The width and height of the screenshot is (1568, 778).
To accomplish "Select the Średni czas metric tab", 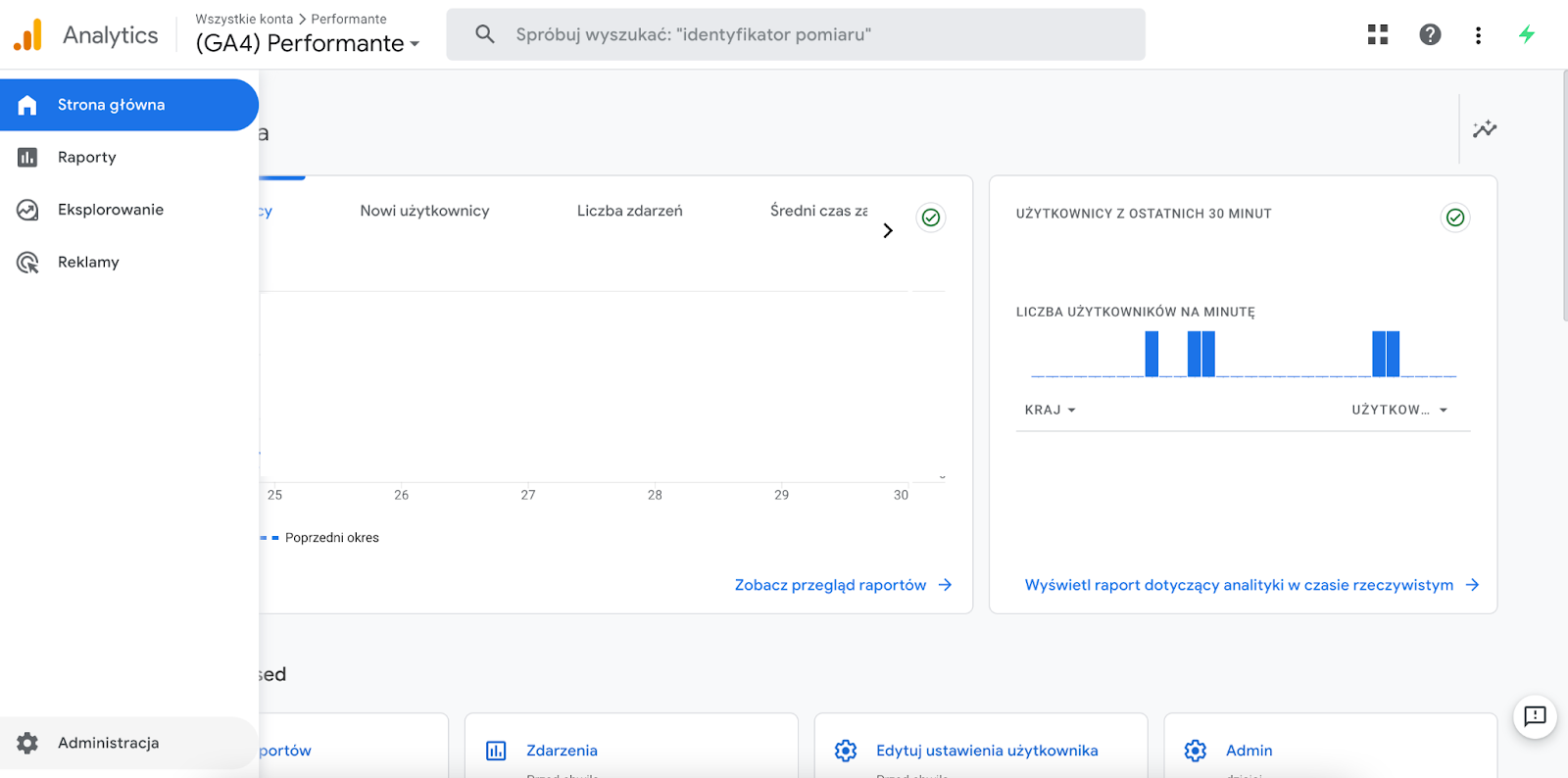I will (x=818, y=211).
